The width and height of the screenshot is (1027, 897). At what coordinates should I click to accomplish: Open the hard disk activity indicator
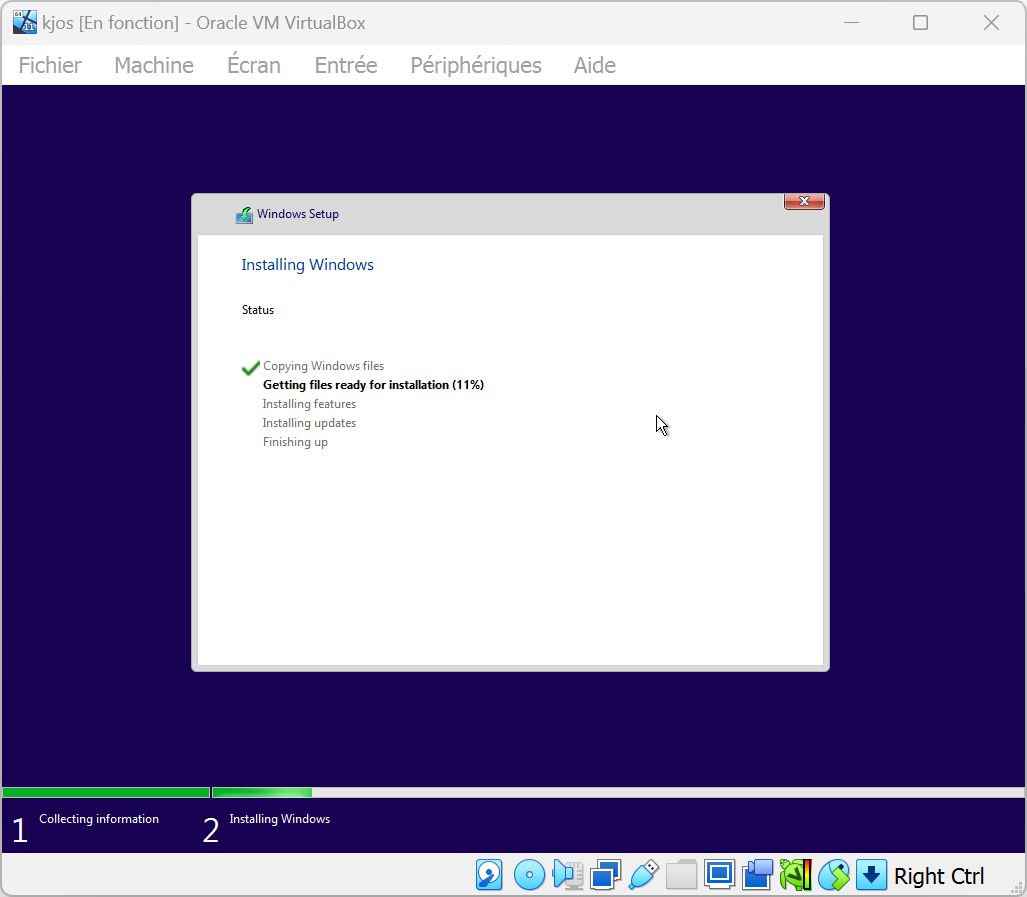click(x=489, y=875)
